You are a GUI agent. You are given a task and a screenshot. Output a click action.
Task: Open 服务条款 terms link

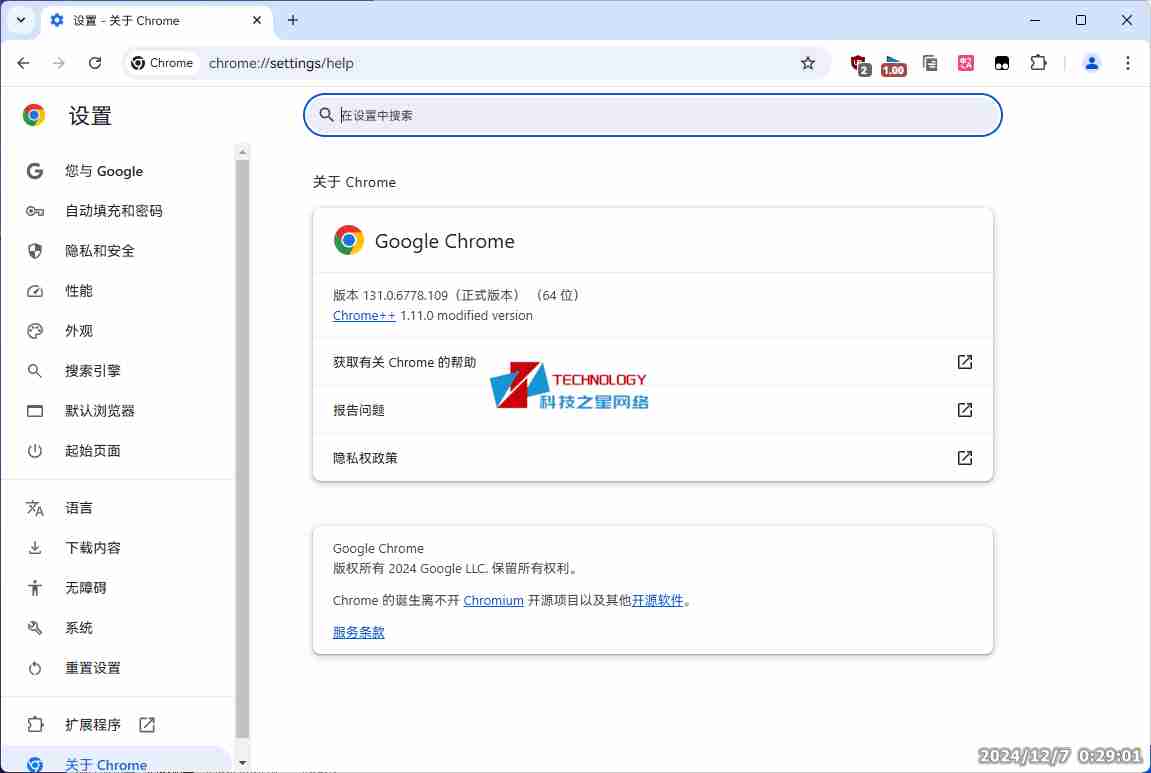pyautogui.click(x=359, y=632)
